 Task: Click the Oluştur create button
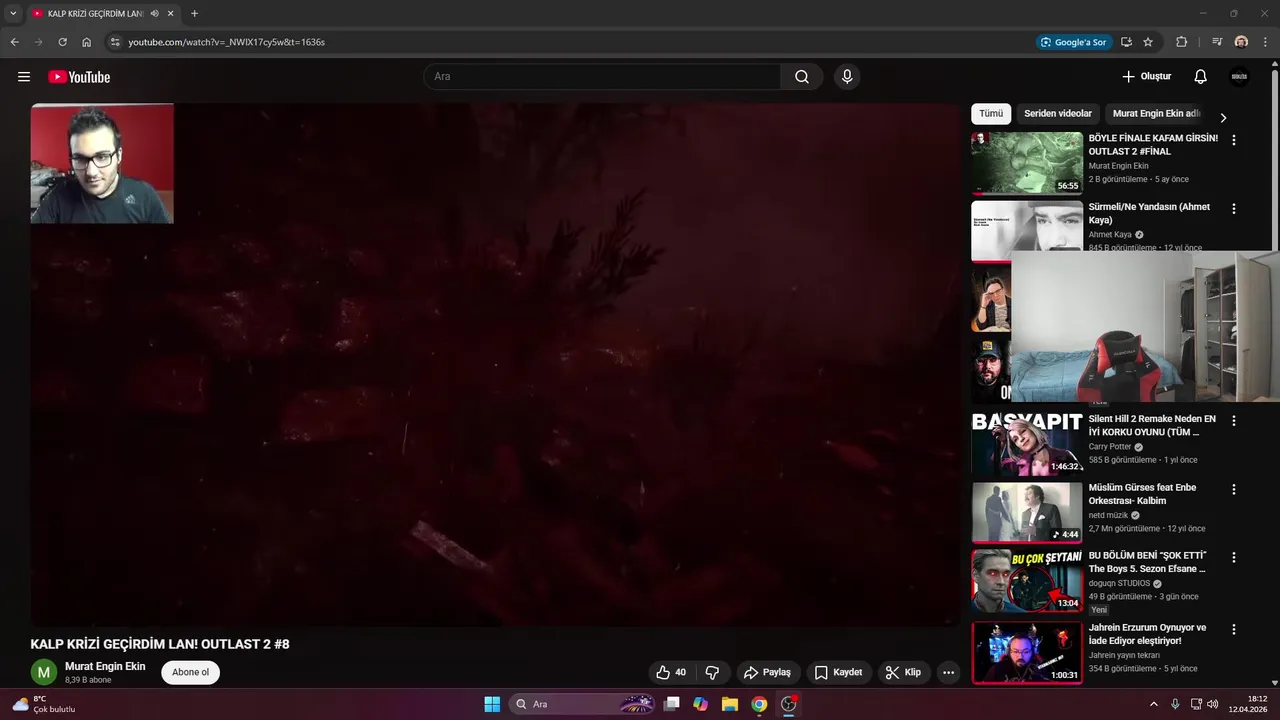(1146, 77)
